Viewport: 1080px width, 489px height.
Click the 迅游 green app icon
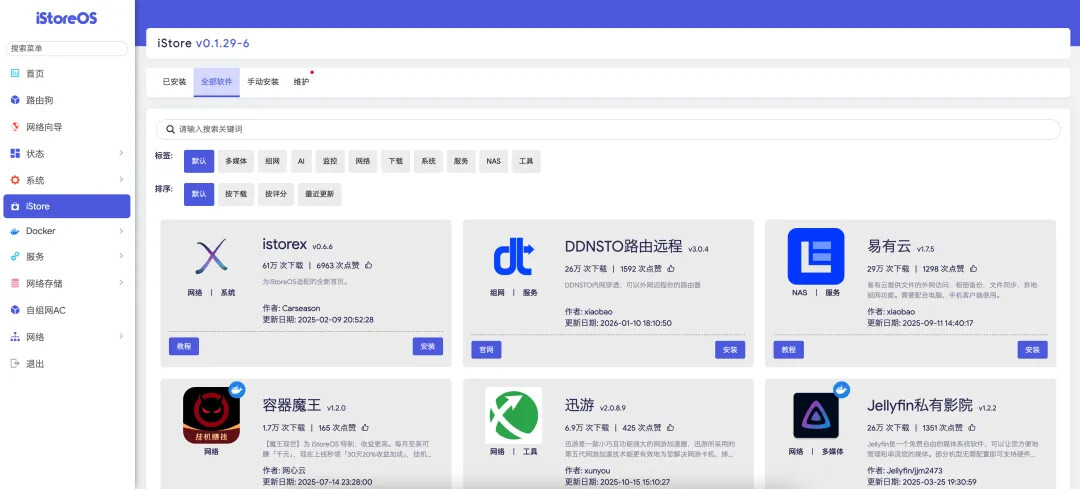[x=513, y=415]
